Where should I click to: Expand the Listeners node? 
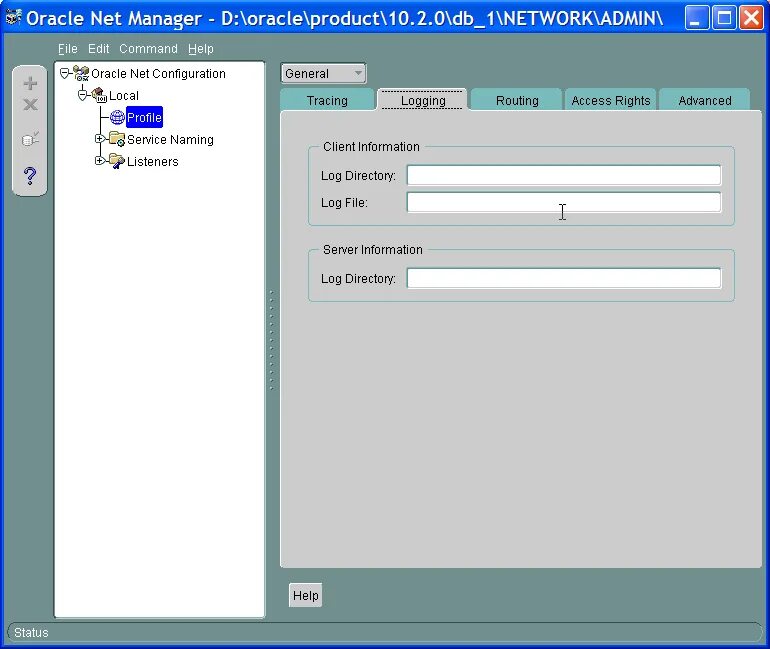coord(99,161)
